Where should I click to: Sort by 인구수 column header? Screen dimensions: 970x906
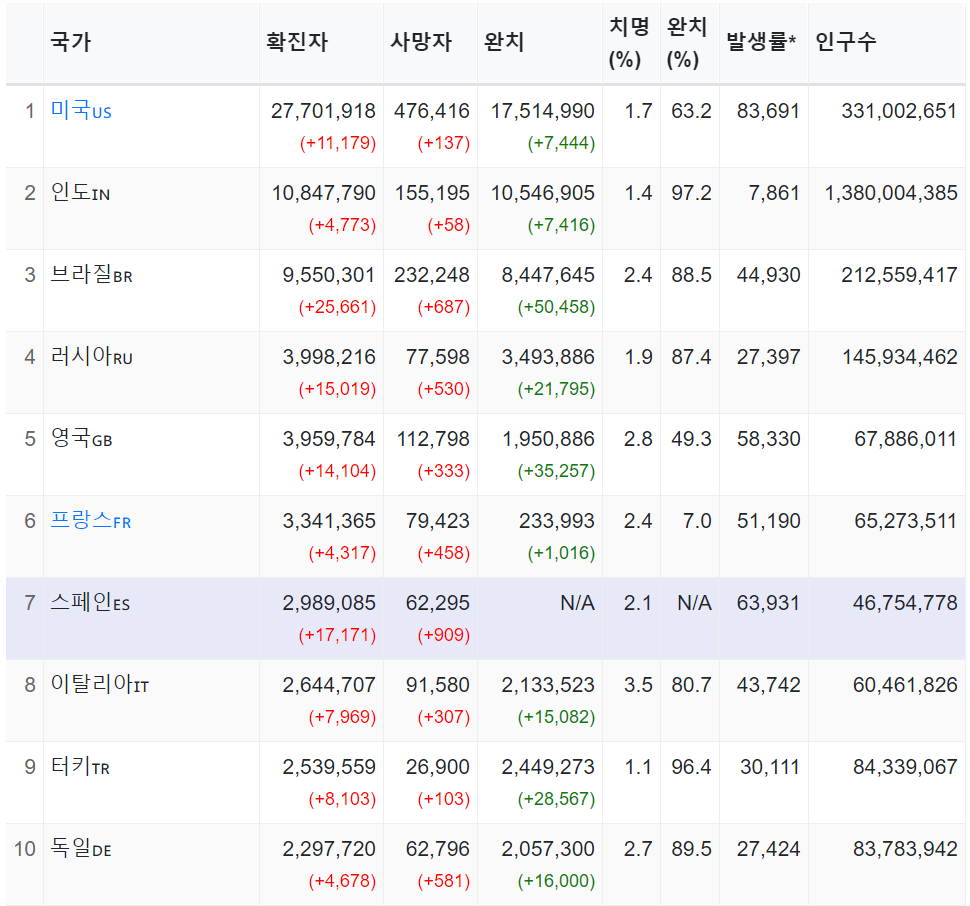tap(846, 42)
